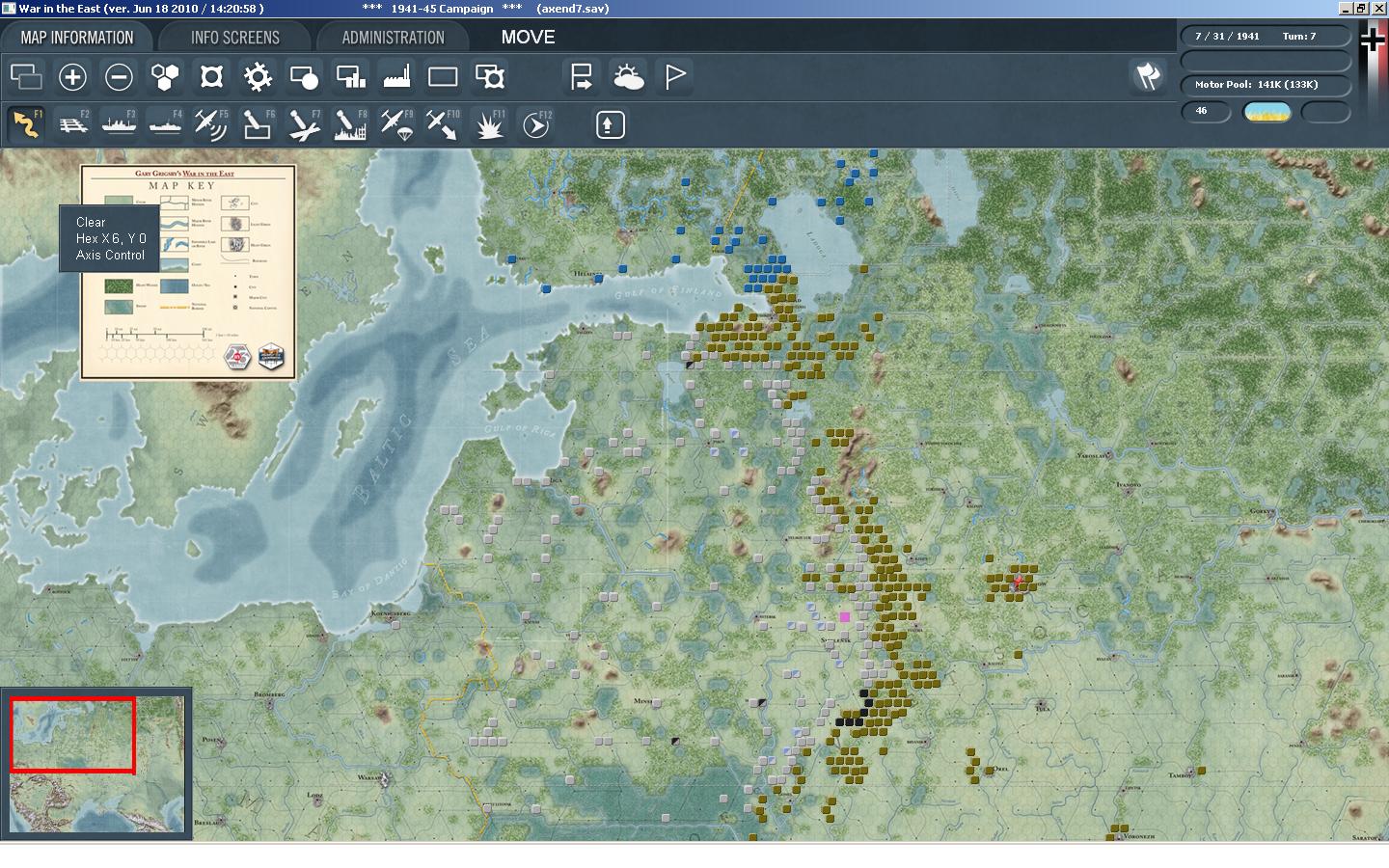This screenshot has height=868, width=1389.
Task: Click the Motor Pool readout
Action: point(1266,85)
